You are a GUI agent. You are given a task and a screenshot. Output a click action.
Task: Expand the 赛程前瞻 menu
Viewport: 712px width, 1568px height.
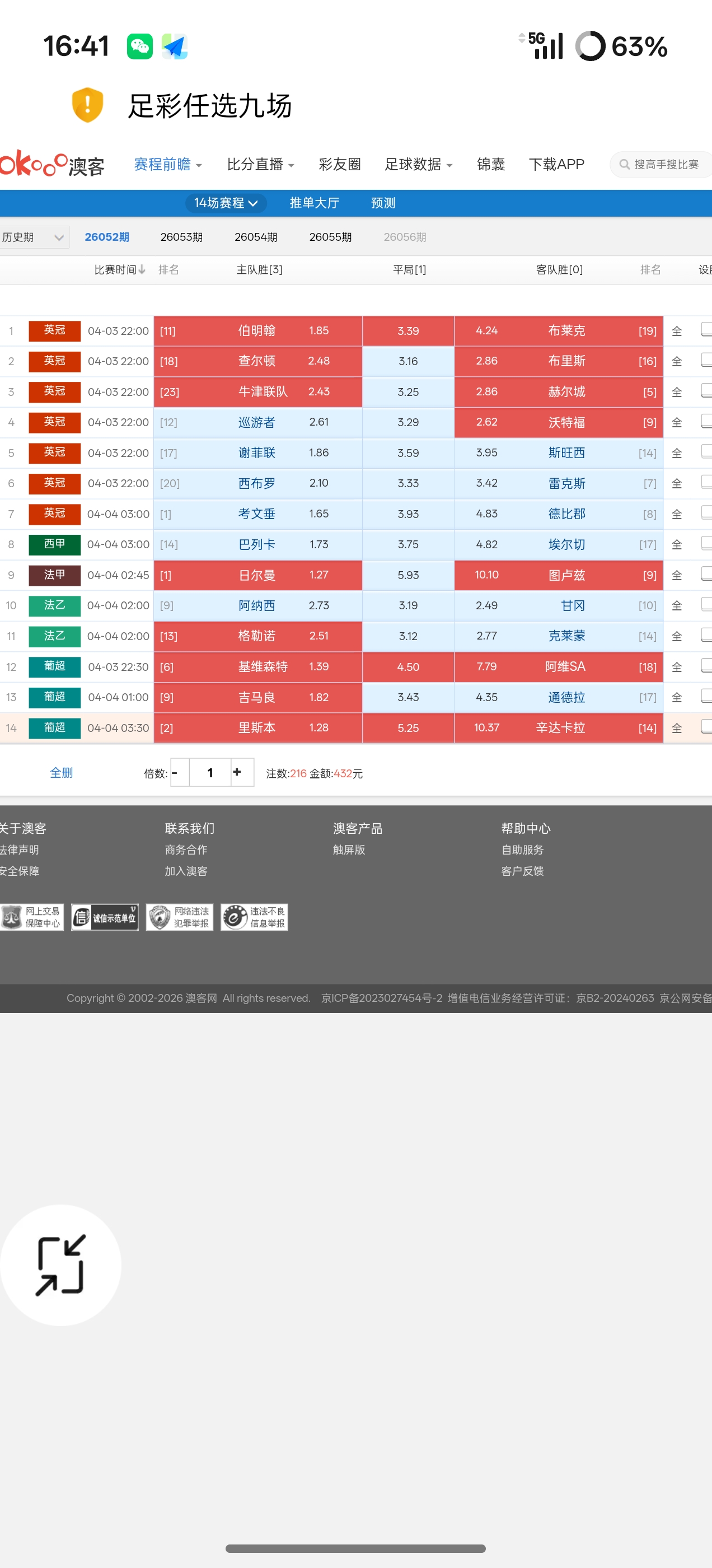point(168,164)
